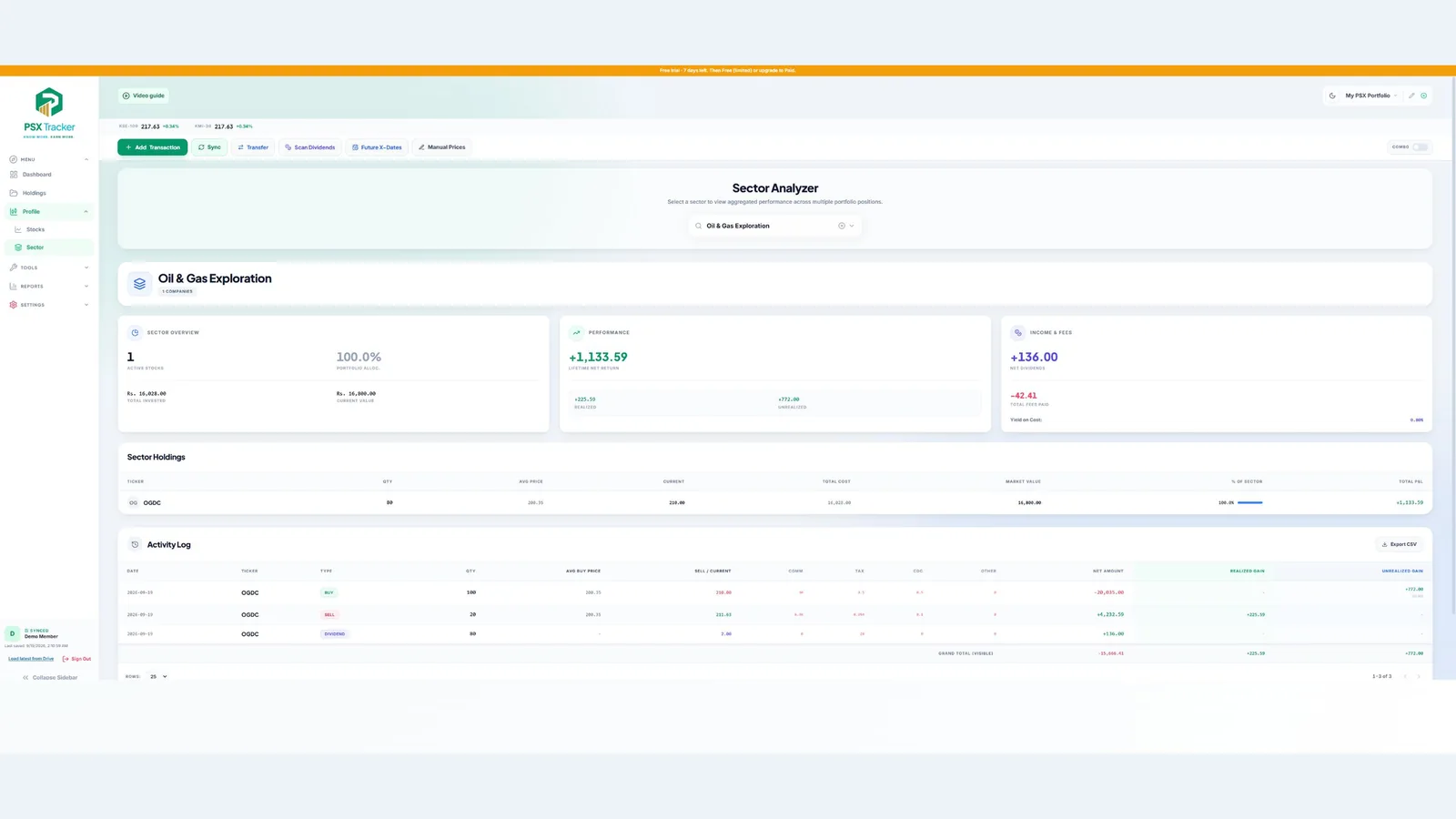This screenshot has width=1456, height=819.
Task: Click the Profile icon in sidebar
Action: [x=14, y=211]
